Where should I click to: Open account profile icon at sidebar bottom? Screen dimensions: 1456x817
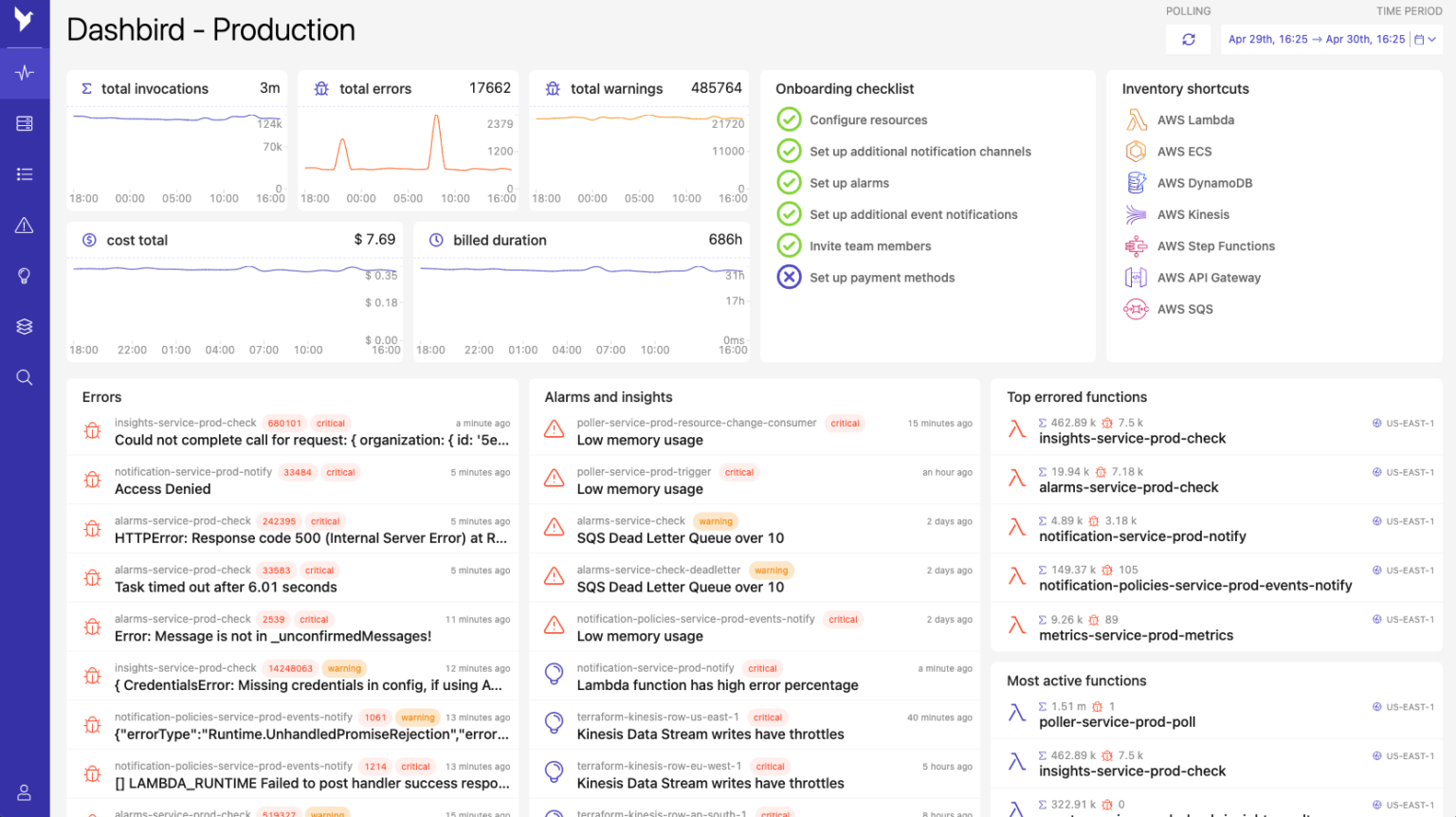point(25,792)
